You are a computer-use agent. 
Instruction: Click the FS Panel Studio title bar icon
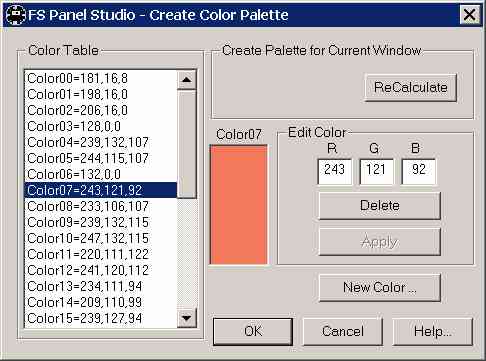[16, 15]
